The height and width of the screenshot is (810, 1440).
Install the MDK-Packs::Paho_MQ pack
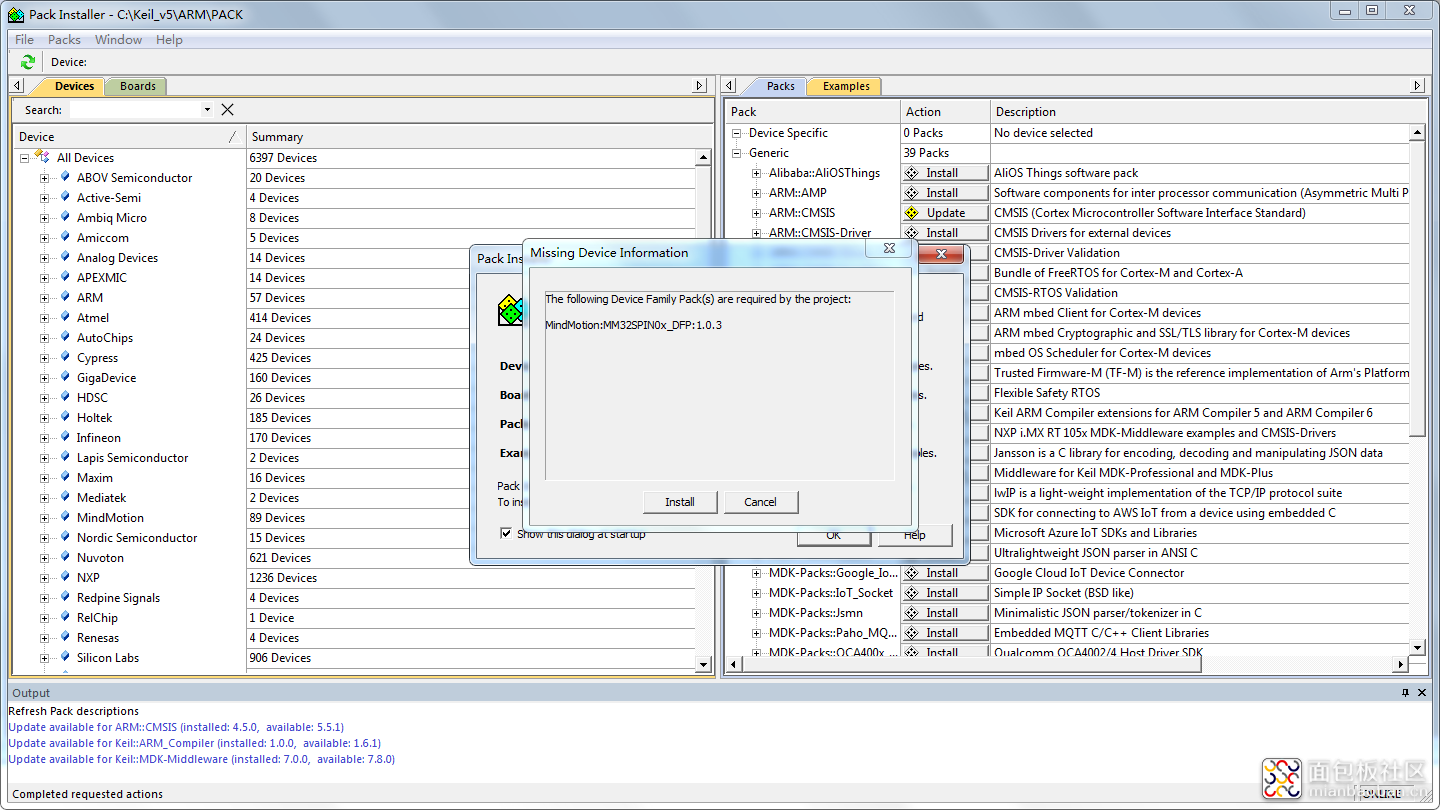(x=945, y=633)
